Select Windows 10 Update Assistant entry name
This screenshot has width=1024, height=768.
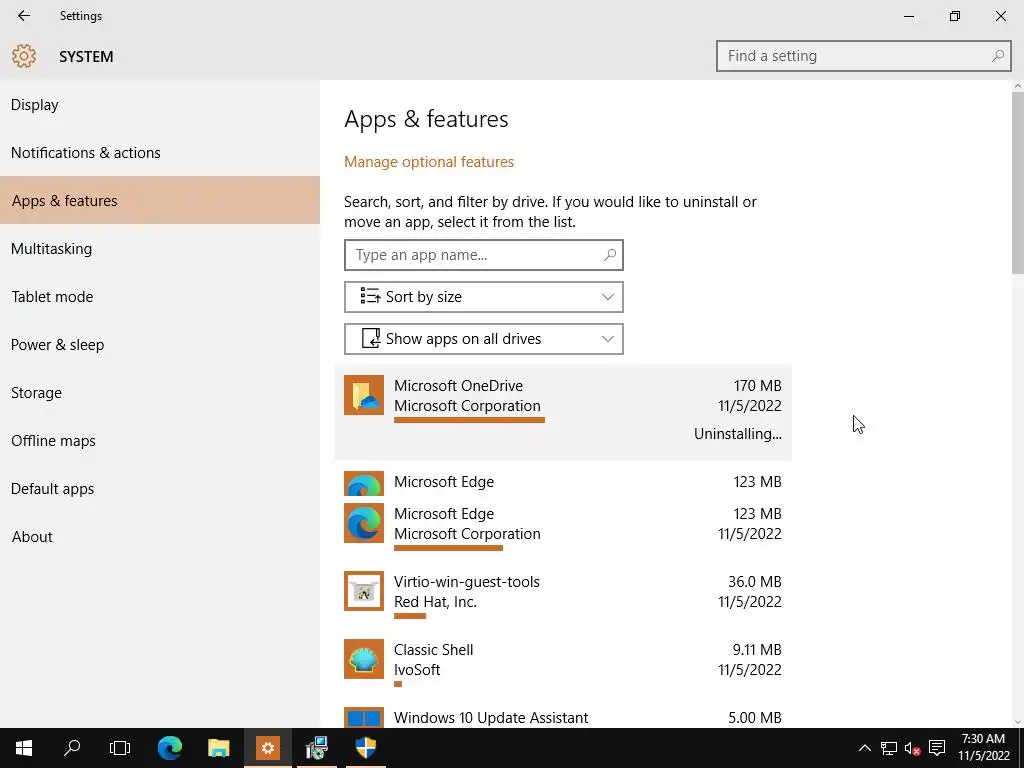491,718
